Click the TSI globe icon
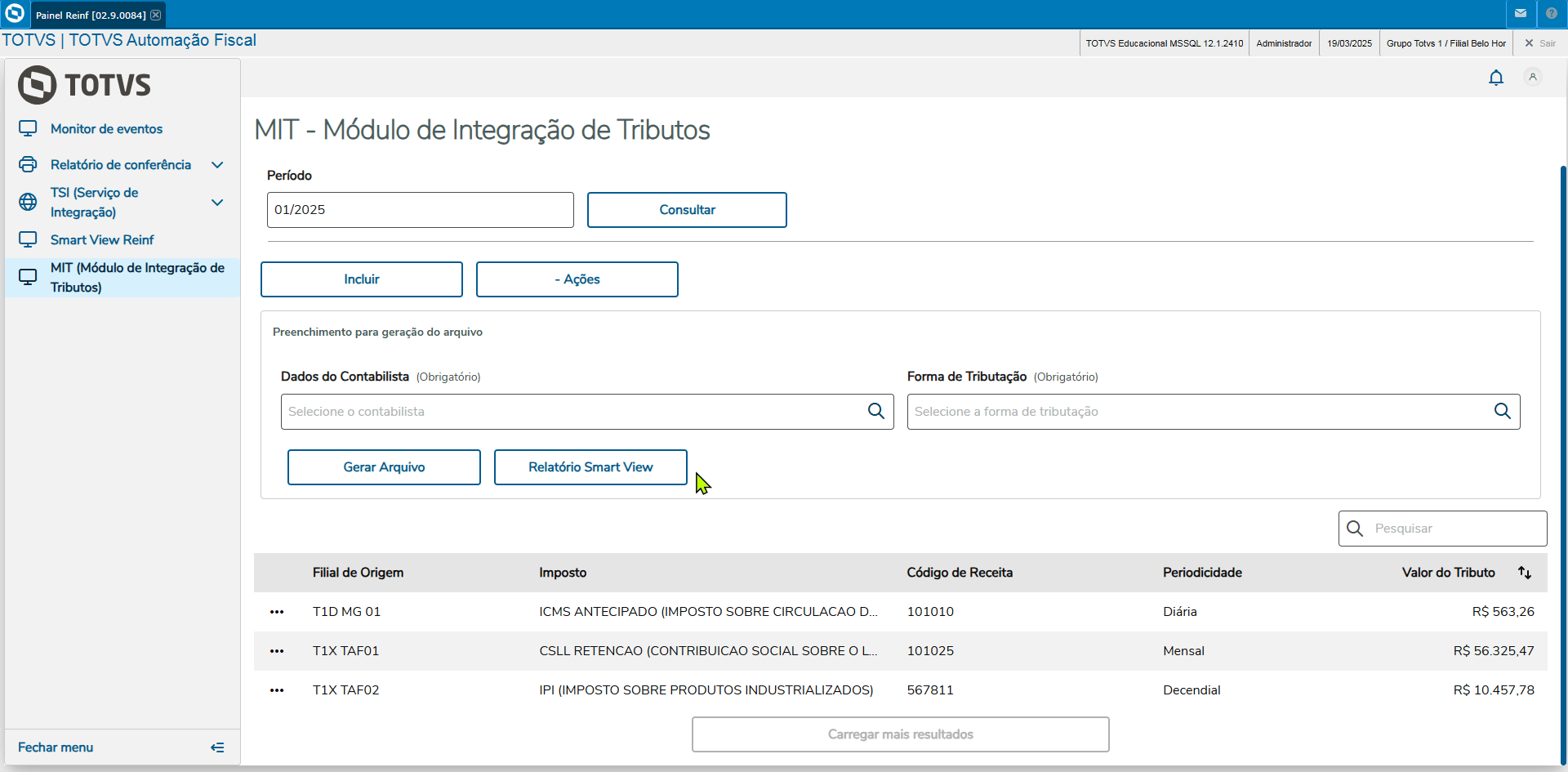 (x=28, y=202)
